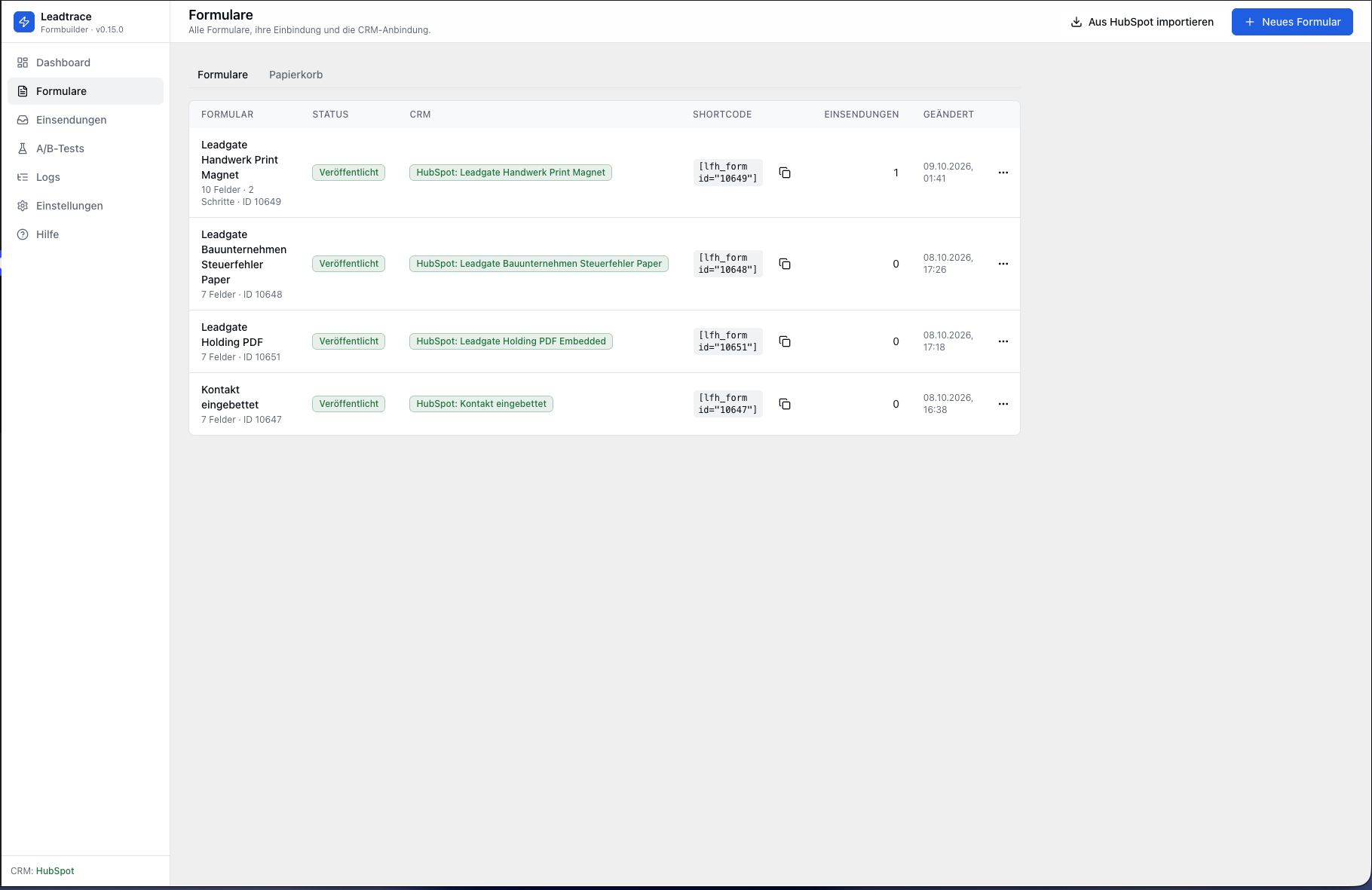Click shortcode text id="10647"
The width and height of the screenshot is (1372, 890).
click(727, 404)
